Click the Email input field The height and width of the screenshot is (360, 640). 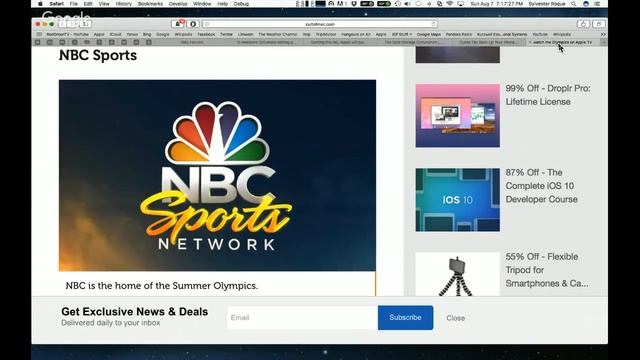pyautogui.click(x=302, y=318)
